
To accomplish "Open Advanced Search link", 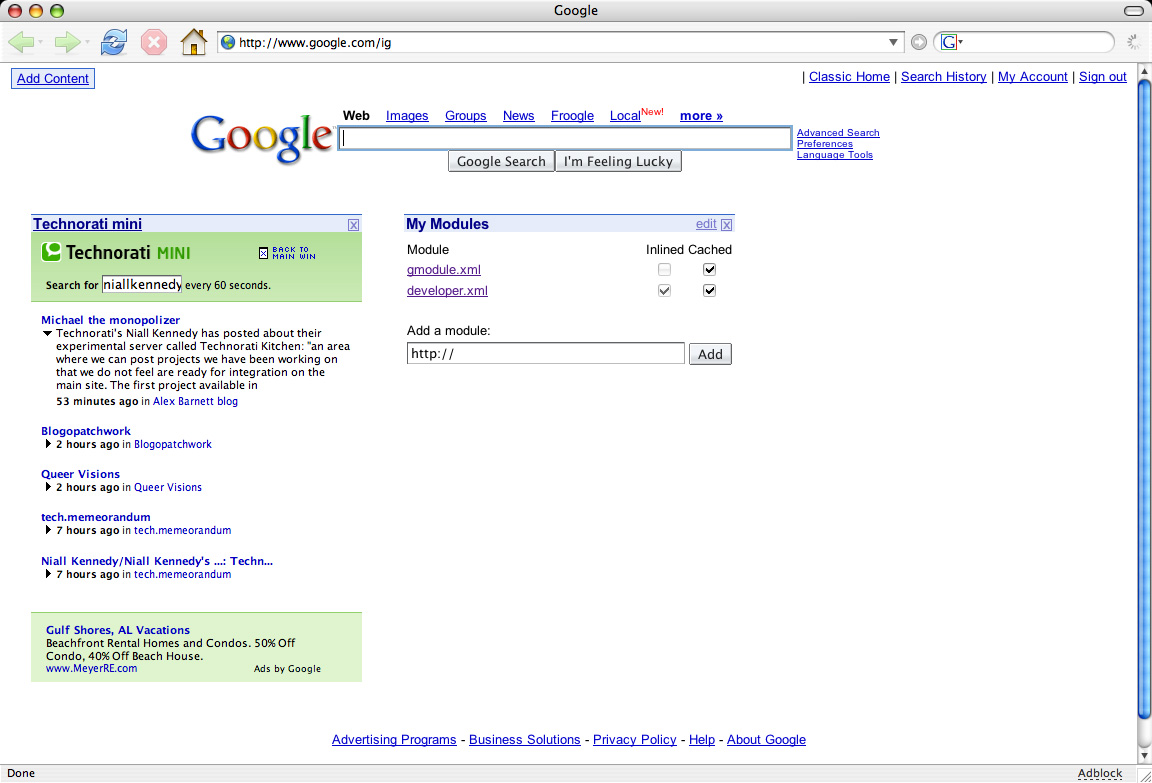I will point(838,133).
